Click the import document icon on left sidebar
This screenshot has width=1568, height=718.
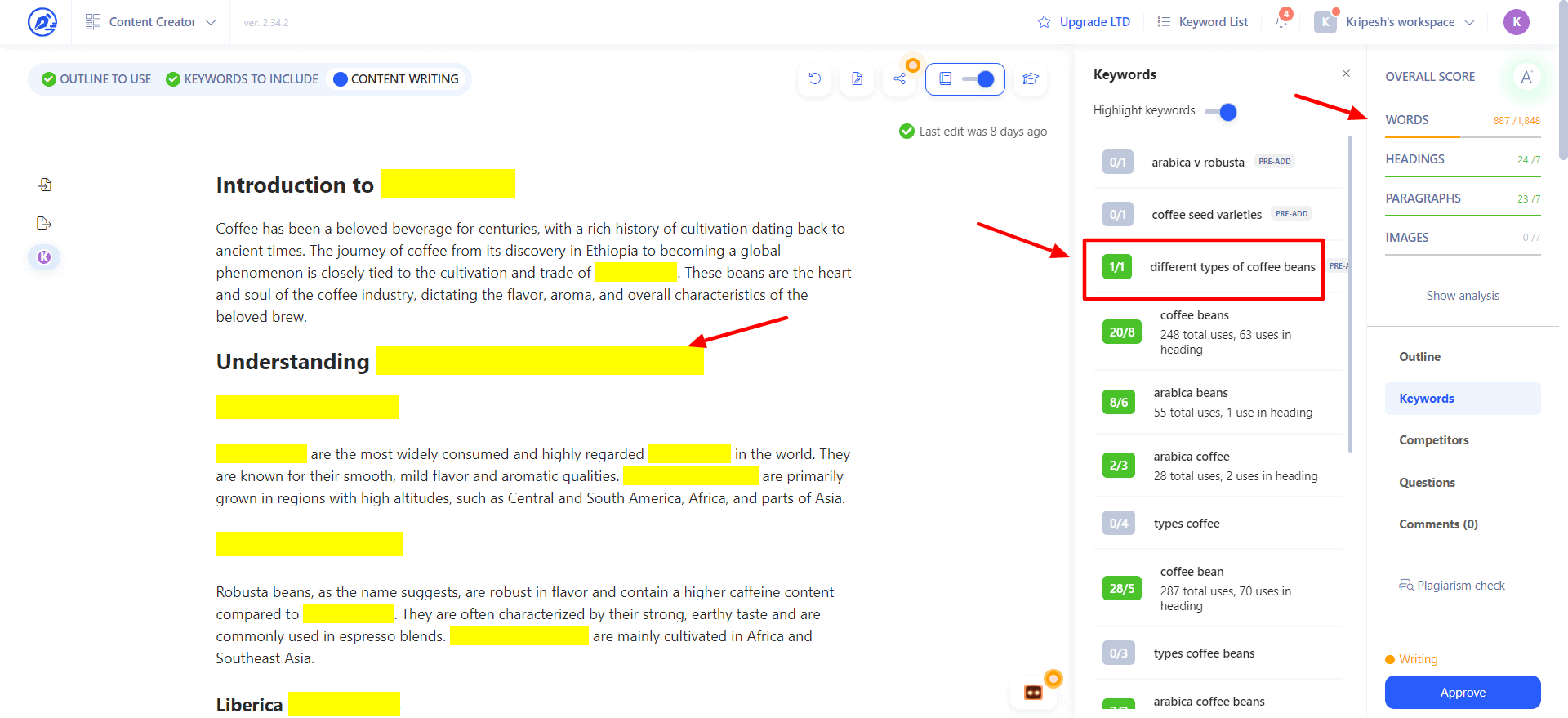[x=45, y=185]
